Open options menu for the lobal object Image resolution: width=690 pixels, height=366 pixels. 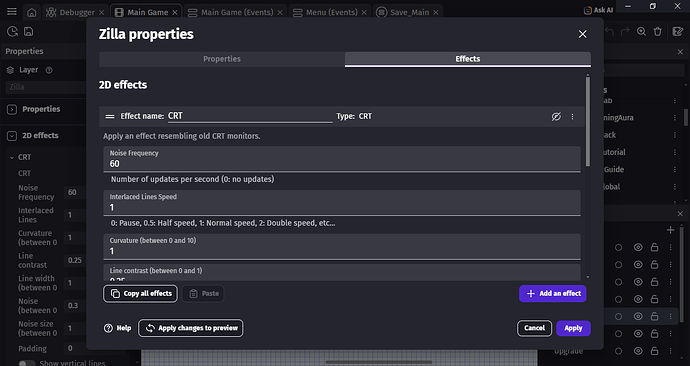tap(675, 187)
